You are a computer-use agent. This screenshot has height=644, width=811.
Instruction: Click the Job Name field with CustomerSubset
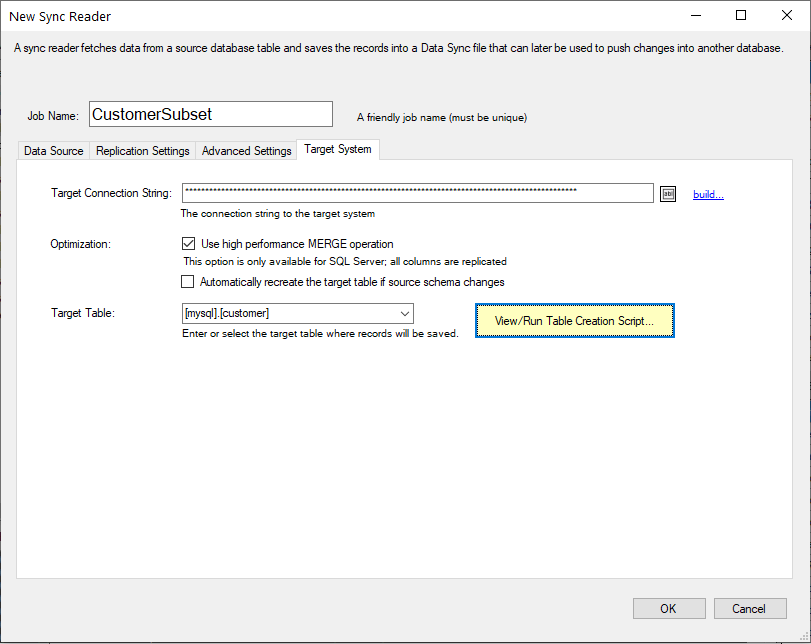point(210,115)
